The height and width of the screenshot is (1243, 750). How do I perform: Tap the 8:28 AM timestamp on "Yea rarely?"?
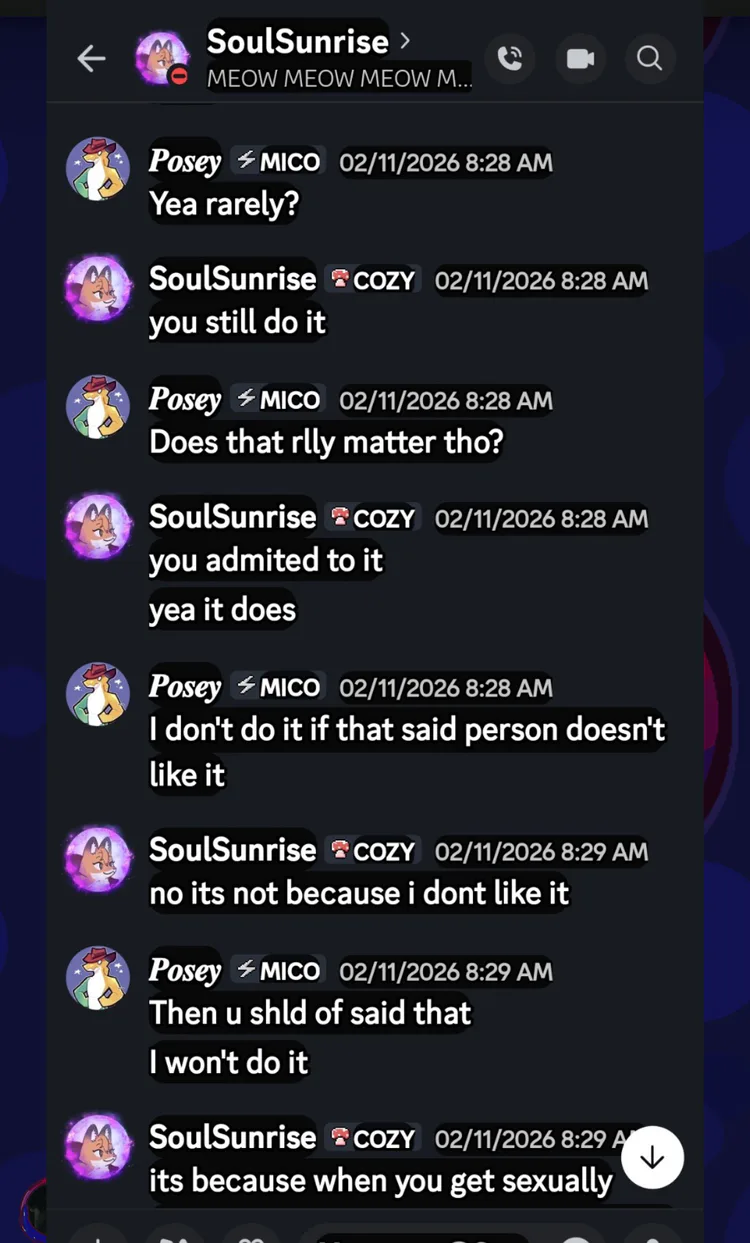[445, 162]
